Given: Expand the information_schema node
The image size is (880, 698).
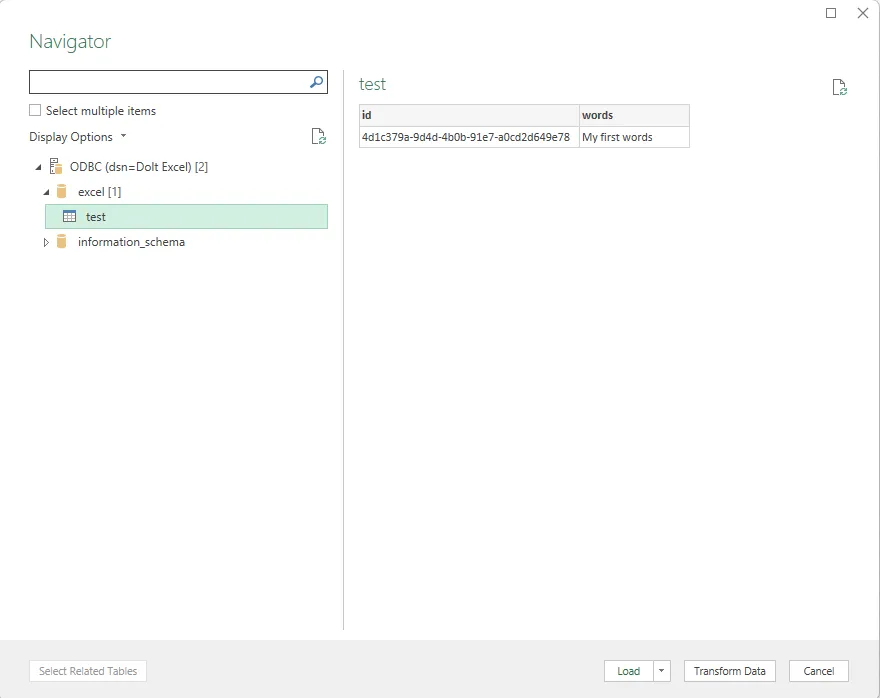Looking at the screenshot, I should point(45,242).
